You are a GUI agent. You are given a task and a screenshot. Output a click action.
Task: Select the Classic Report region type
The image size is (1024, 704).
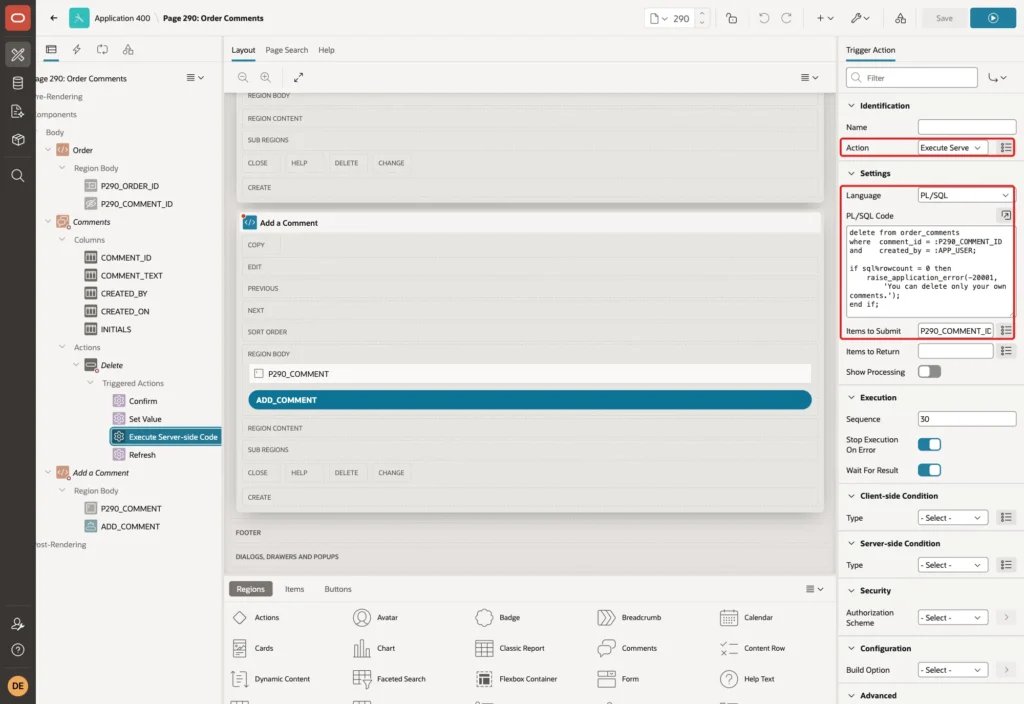pyautogui.click(x=509, y=648)
